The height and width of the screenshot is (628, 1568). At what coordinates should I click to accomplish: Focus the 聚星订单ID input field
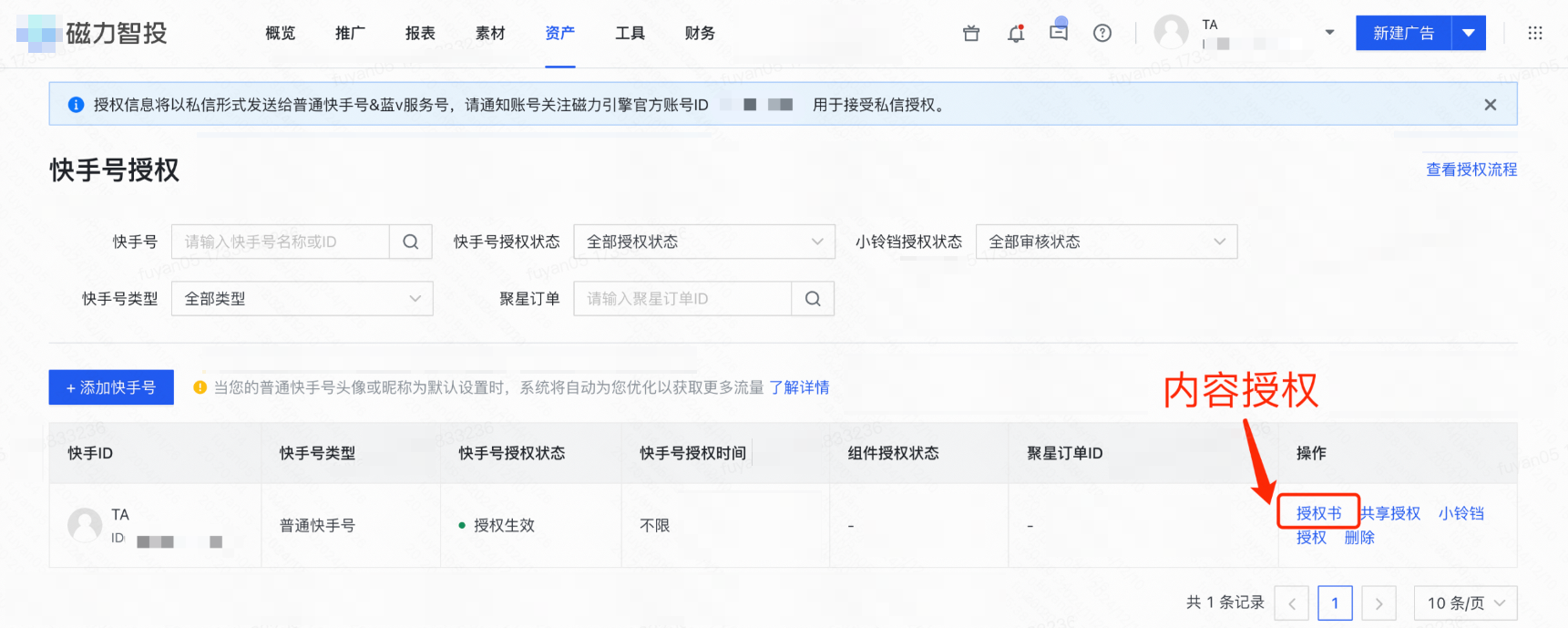(x=682, y=298)
